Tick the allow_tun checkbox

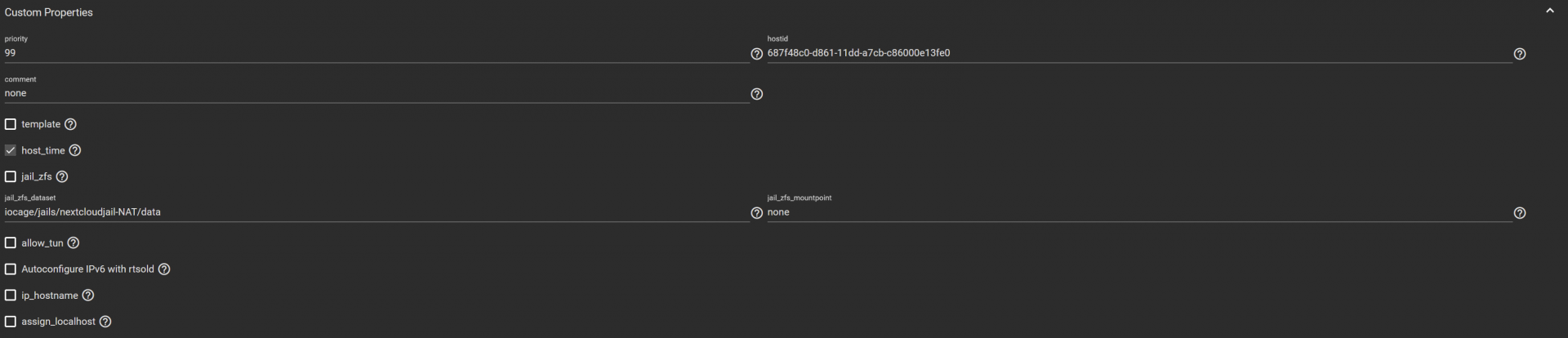point(11,242)
